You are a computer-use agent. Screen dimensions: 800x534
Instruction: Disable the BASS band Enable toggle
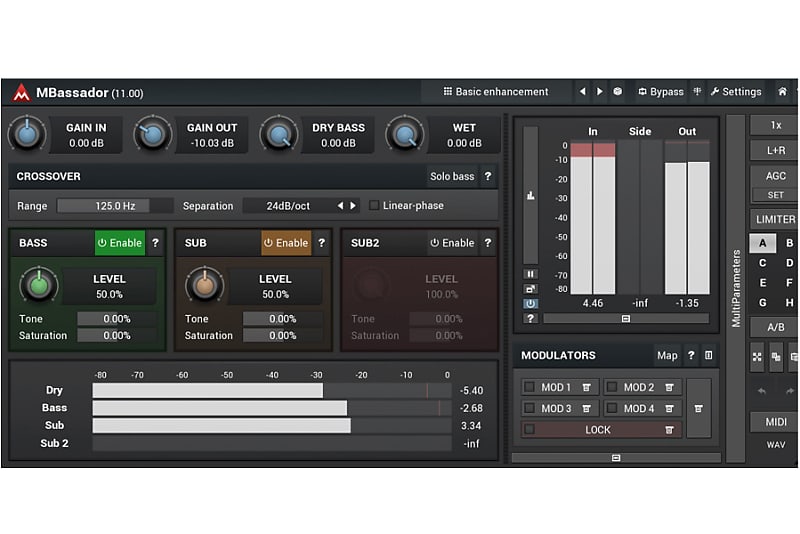pos(120,243)
